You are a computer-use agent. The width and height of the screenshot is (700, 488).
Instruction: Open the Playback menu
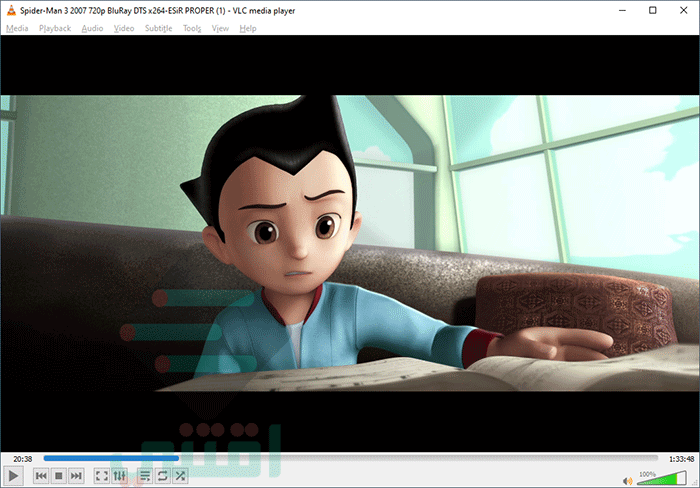(x=55, y=28)
